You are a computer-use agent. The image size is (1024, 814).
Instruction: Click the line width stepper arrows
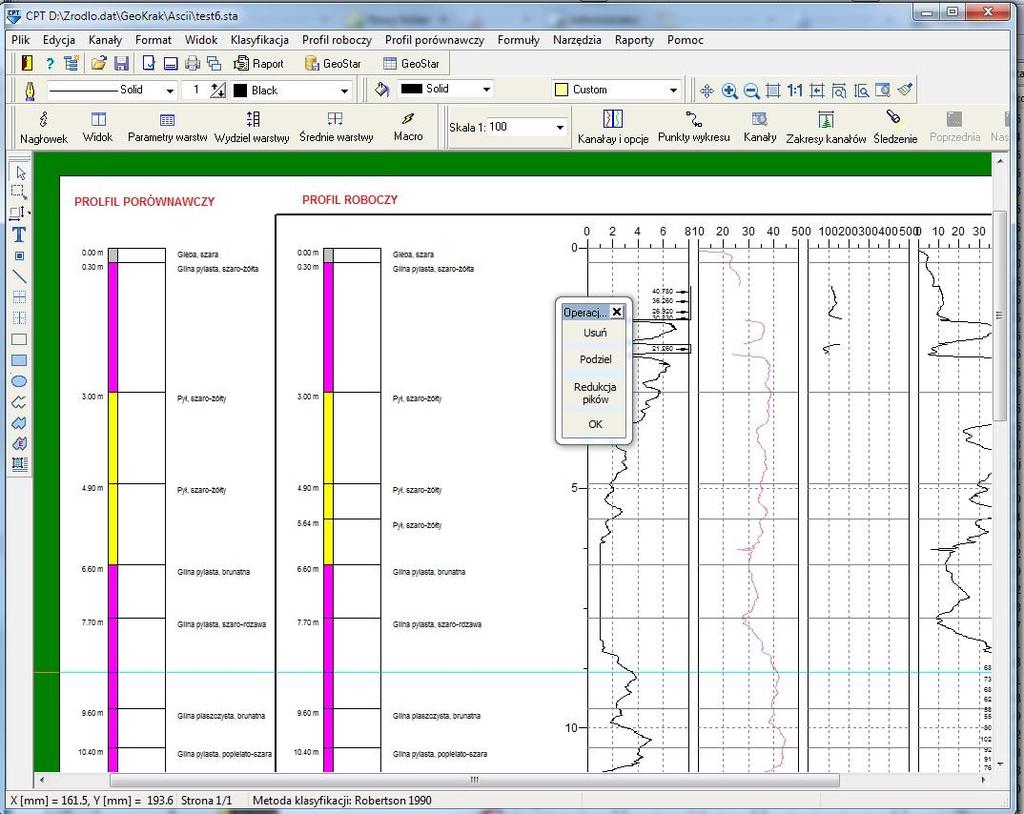point(218,90)
